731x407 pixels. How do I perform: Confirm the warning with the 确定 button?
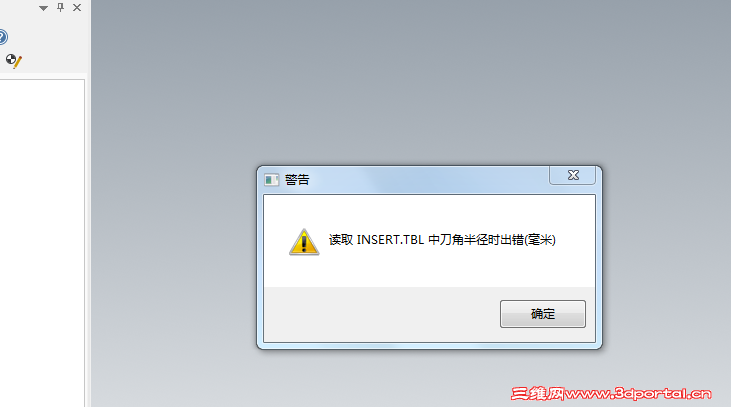pyautogui.click(x=543, y=314)
